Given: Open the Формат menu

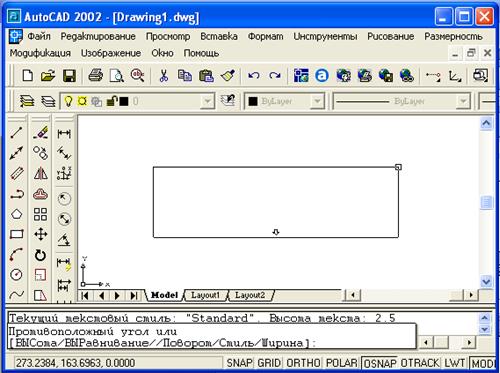Looking at the screenshot, I should click(265, 36).
